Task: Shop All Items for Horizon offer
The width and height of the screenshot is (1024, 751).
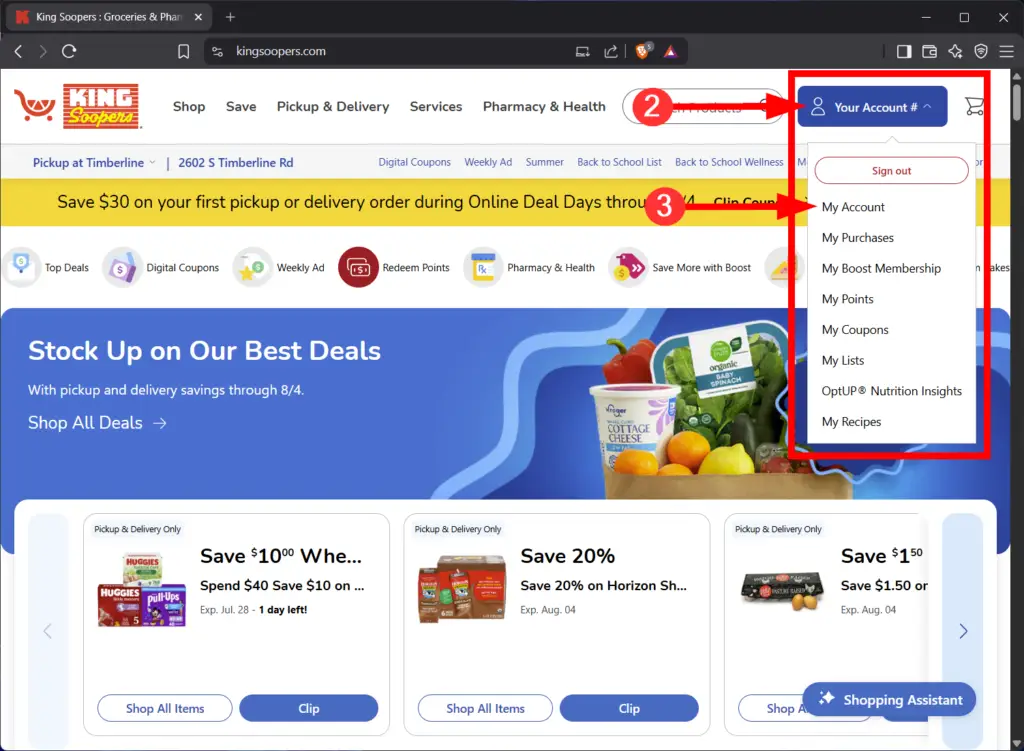Action: click(x=485, y=709)
